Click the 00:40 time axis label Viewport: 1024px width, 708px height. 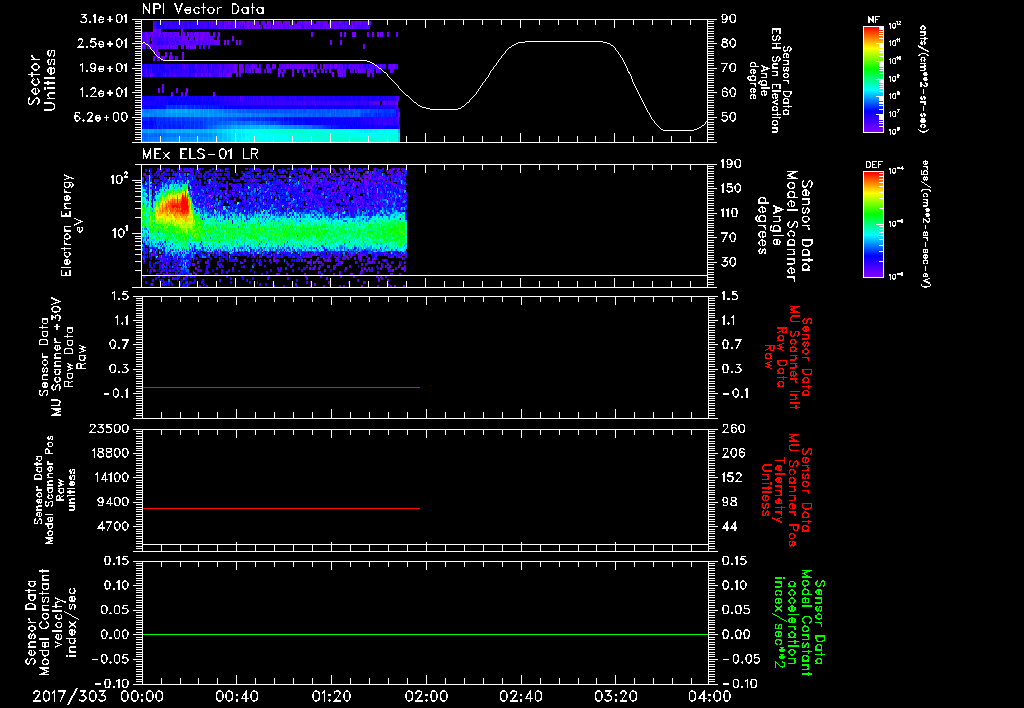(236, 696)
